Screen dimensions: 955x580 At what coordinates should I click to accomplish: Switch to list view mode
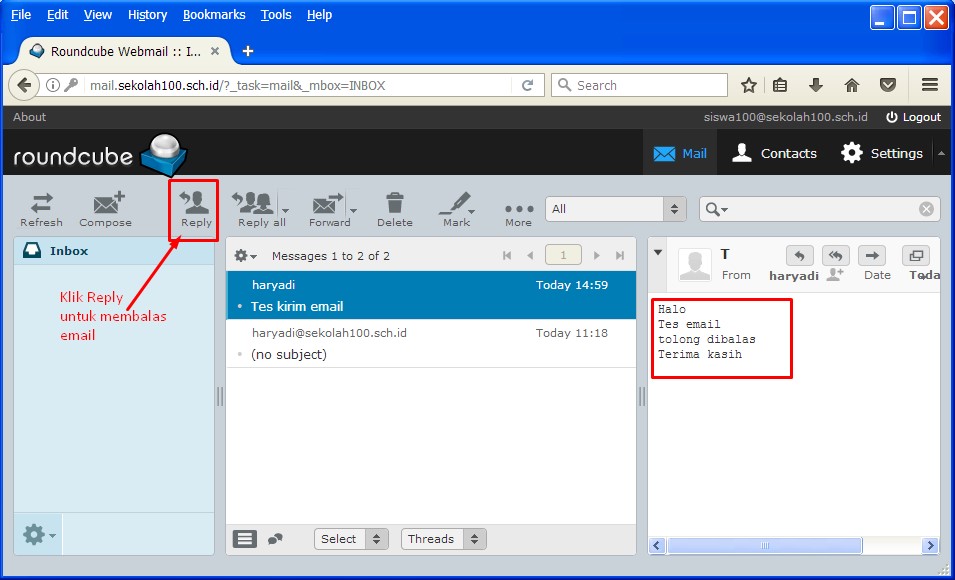245,539
